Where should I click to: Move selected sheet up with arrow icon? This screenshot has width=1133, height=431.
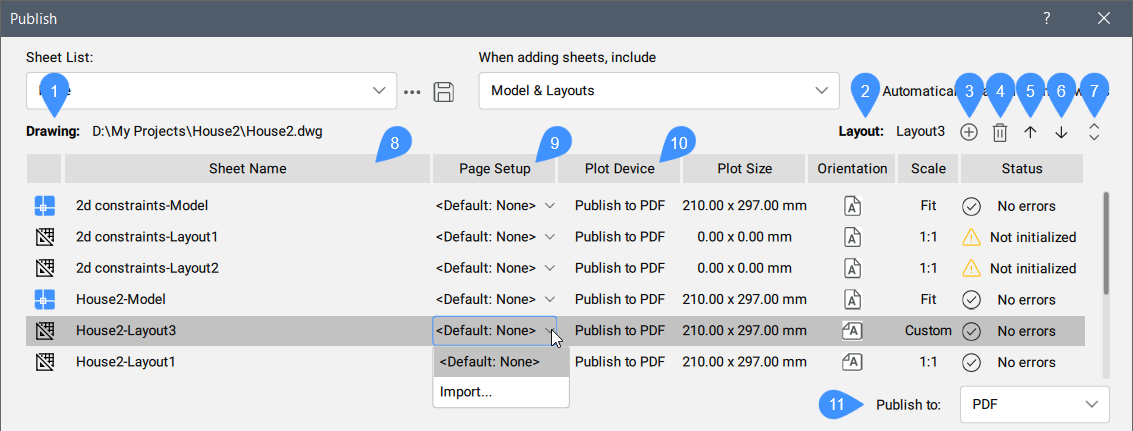(1030, 131)
